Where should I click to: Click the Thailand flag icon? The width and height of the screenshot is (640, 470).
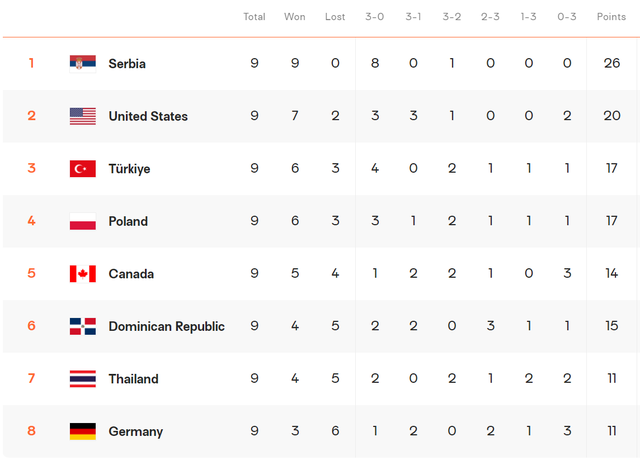pos(82,379)
